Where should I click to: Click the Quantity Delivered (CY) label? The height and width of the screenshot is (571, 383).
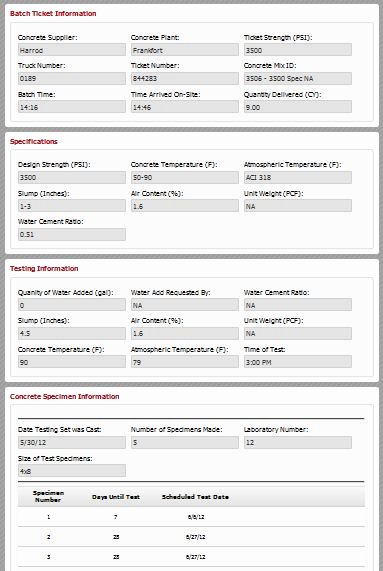[283, 94]
